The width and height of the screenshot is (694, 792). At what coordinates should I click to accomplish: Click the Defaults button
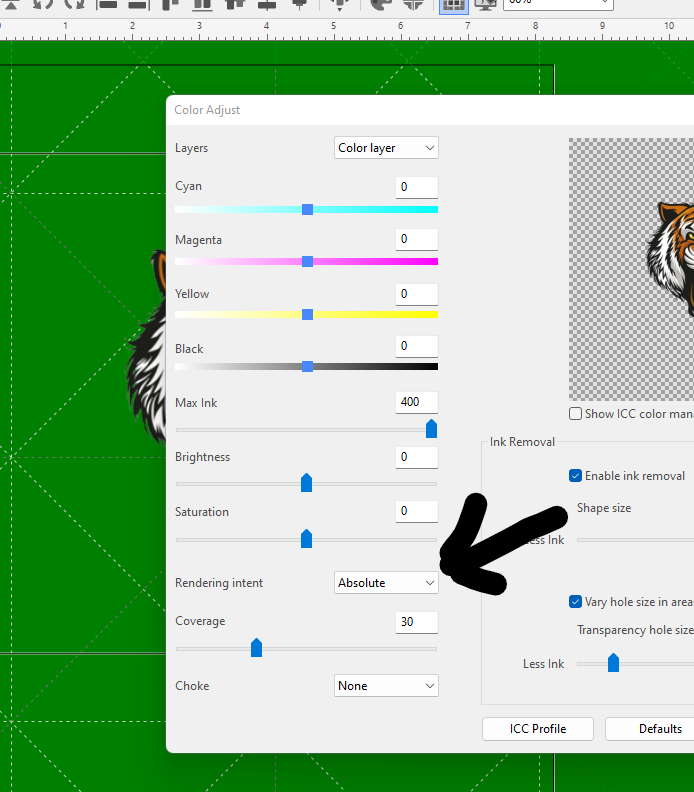tap(650, 729)
